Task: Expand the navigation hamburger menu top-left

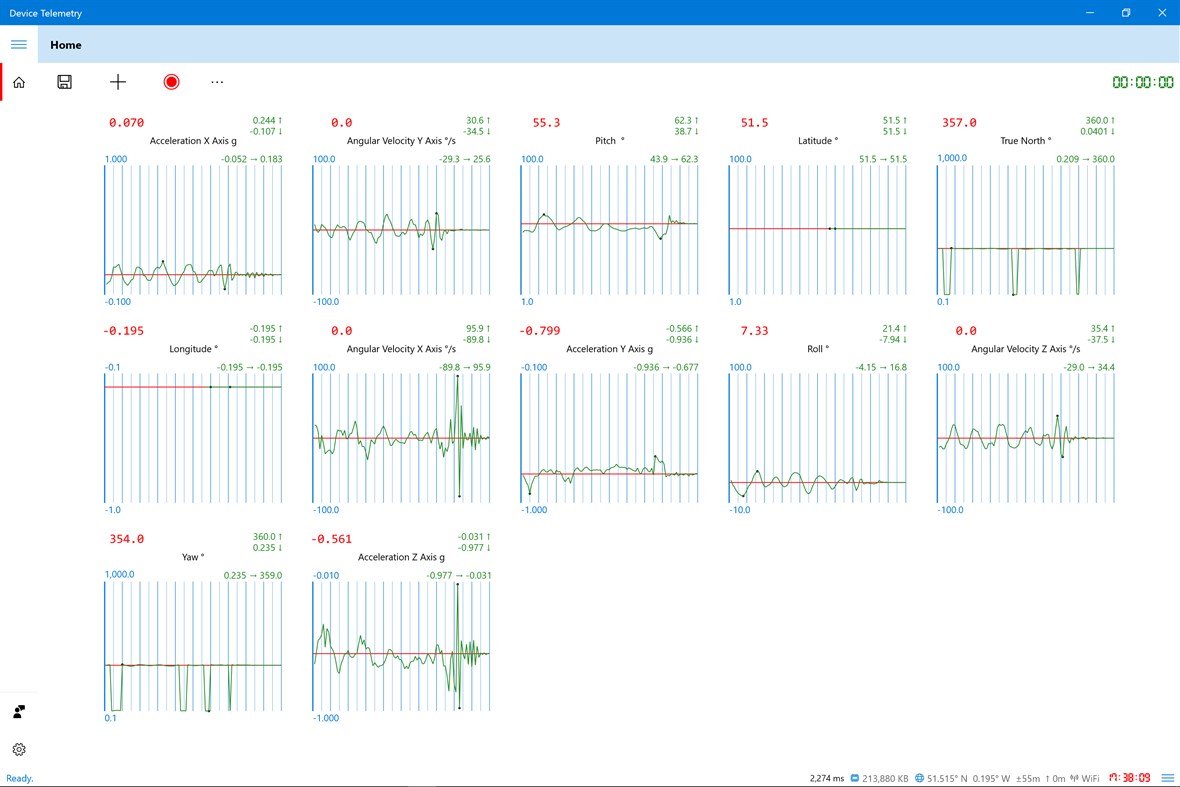Action: 18,44
